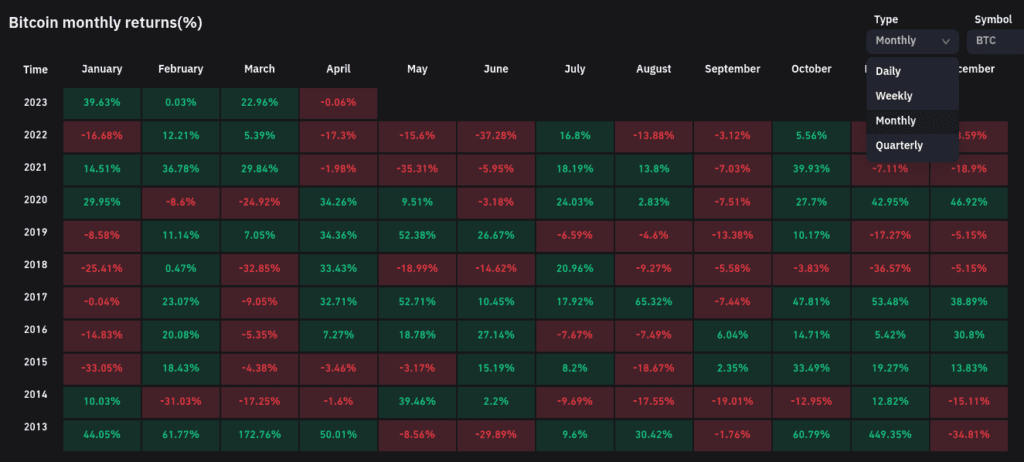Click the Time column header
This screenshot has width=1024, height=462.
click(35, 69)
